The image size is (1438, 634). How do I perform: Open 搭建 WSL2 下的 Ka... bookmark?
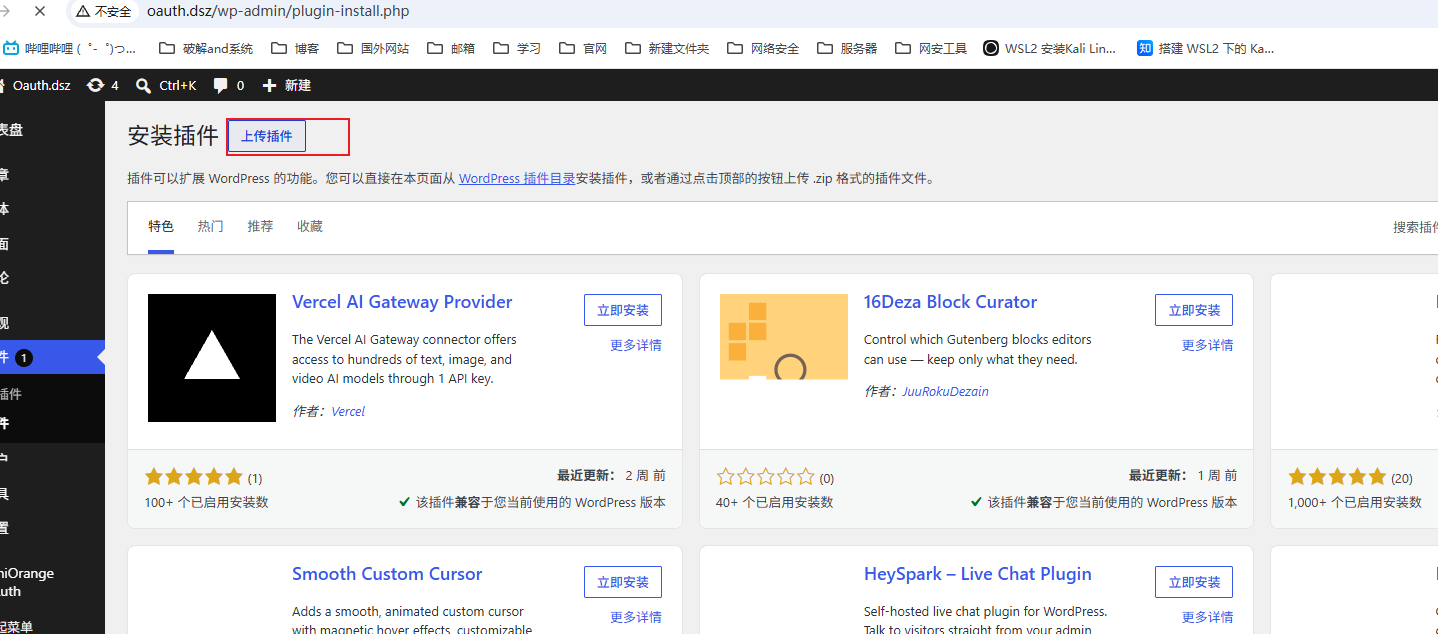pyautogui.click(x=1205, y=48)
